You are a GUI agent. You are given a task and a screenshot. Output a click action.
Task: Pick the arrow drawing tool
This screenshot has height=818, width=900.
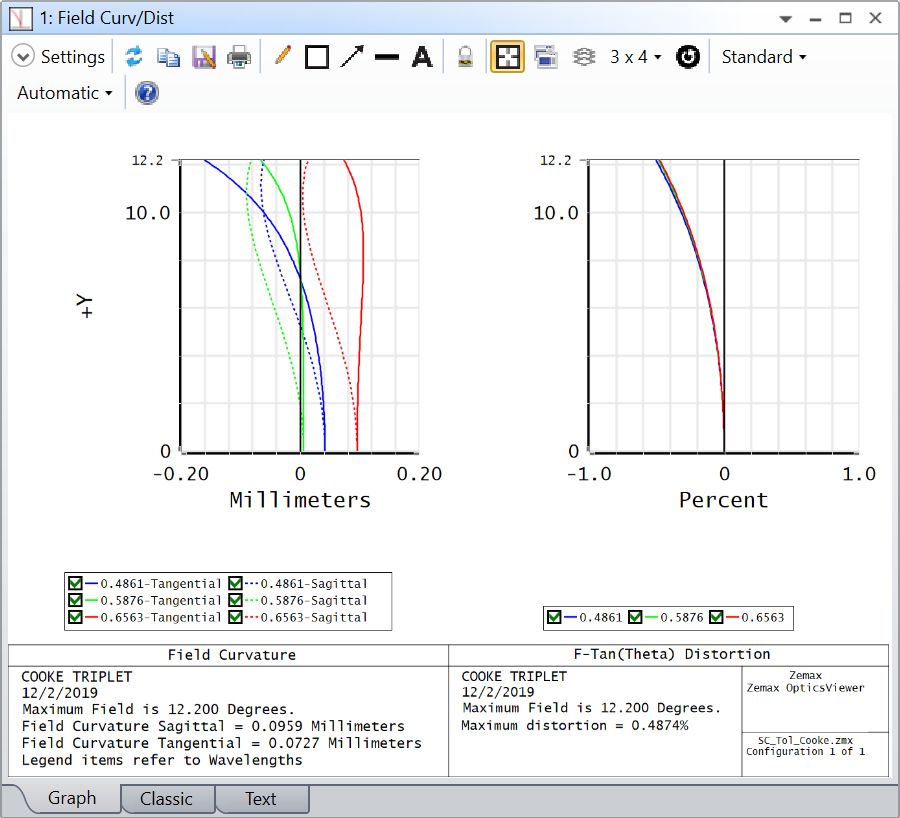click(x=352, y=57)
